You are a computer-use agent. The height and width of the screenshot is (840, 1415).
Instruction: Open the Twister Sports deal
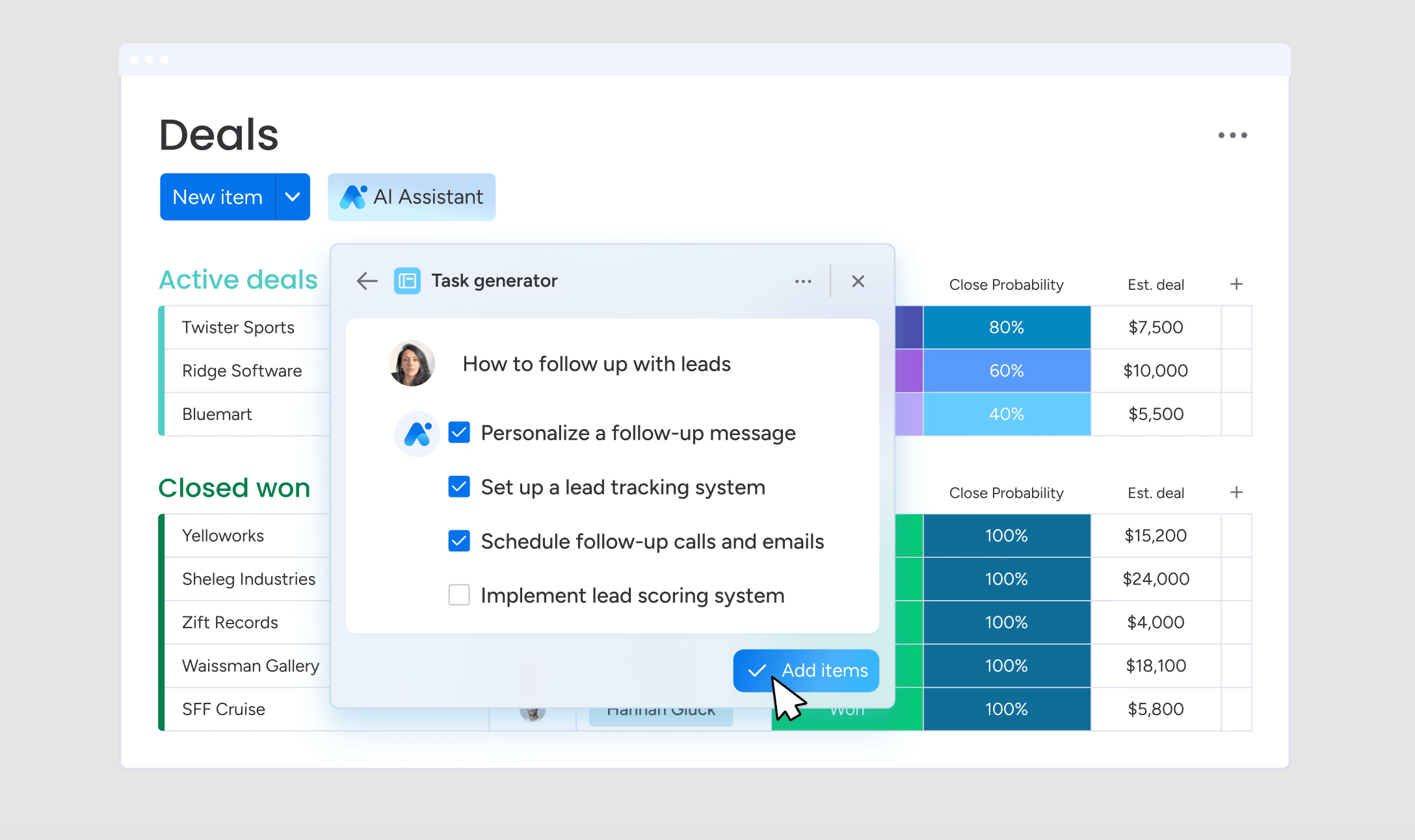point(238,327)
